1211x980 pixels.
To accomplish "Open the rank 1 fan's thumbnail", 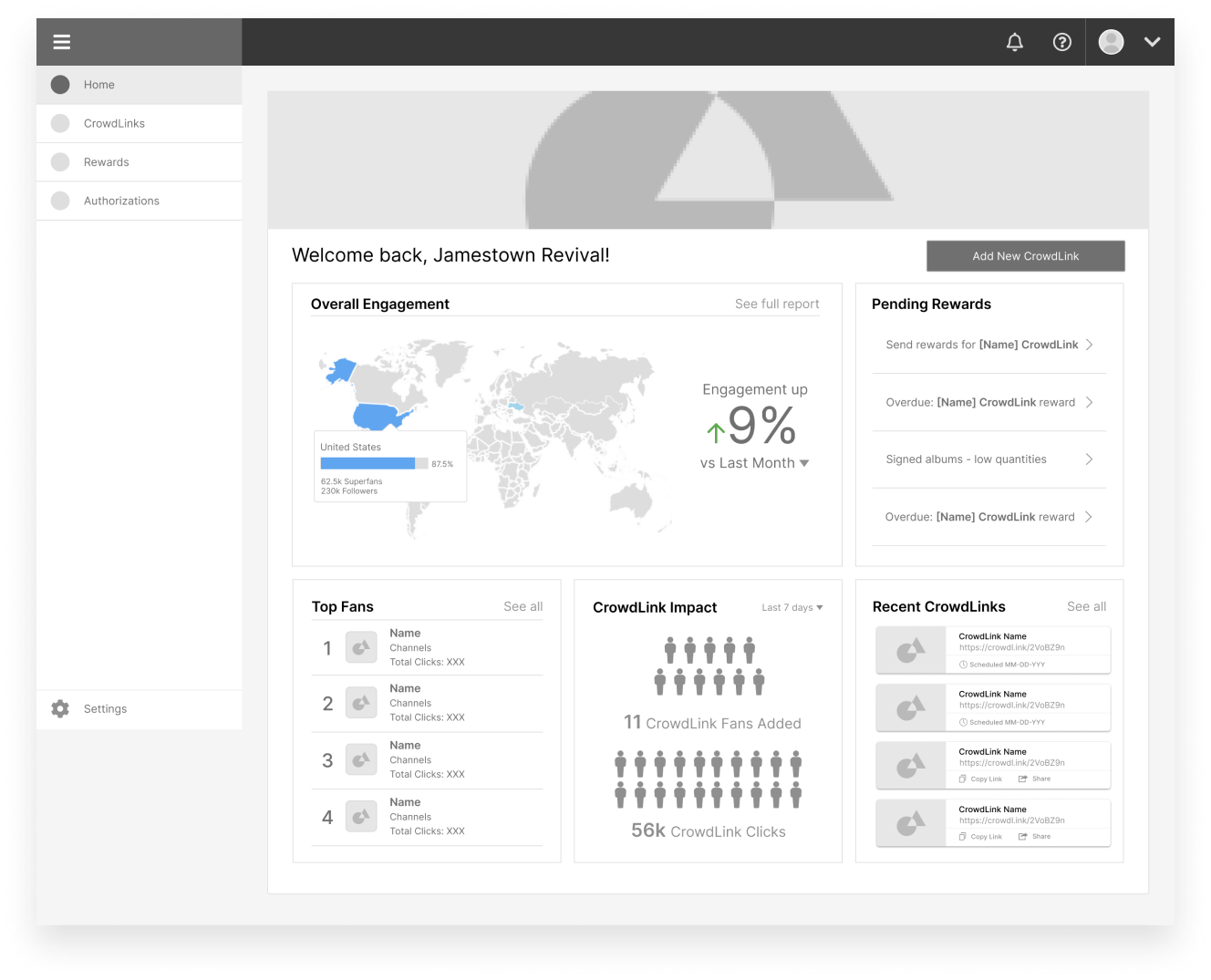I will point(361,647).
